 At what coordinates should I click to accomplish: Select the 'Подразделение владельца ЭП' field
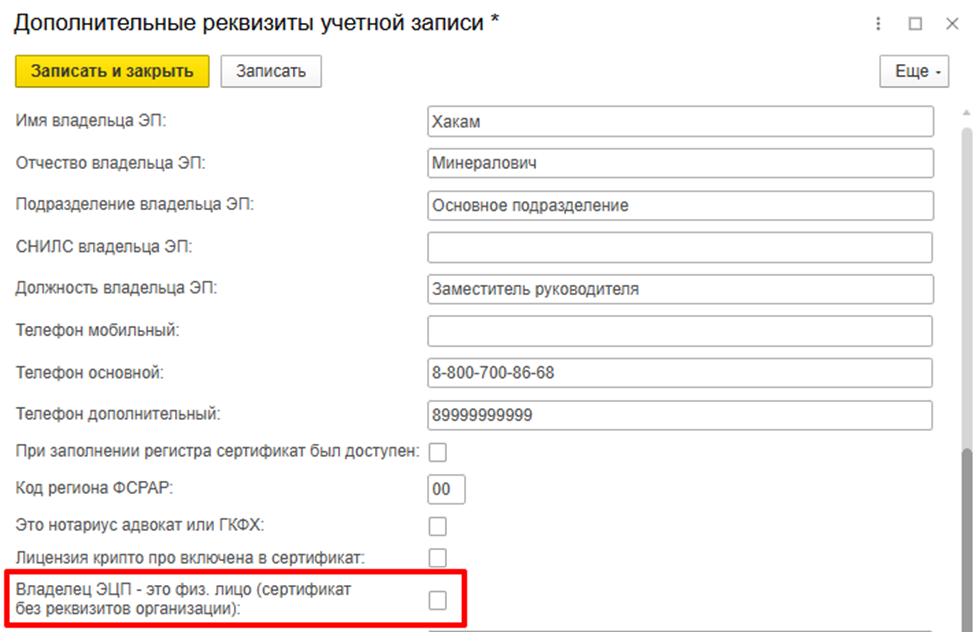pos(679,205)
